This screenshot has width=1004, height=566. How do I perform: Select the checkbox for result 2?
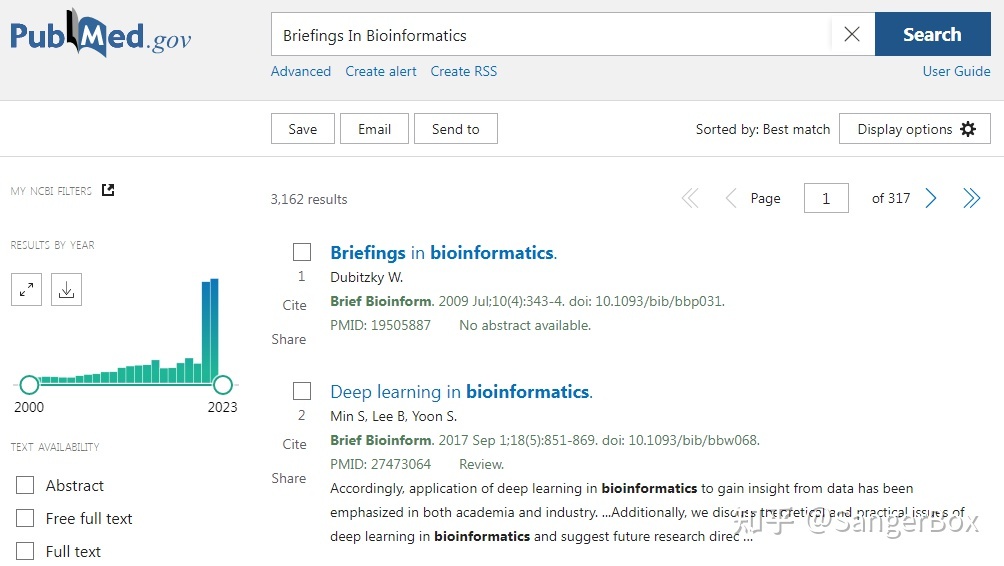[x=302, y=391]
